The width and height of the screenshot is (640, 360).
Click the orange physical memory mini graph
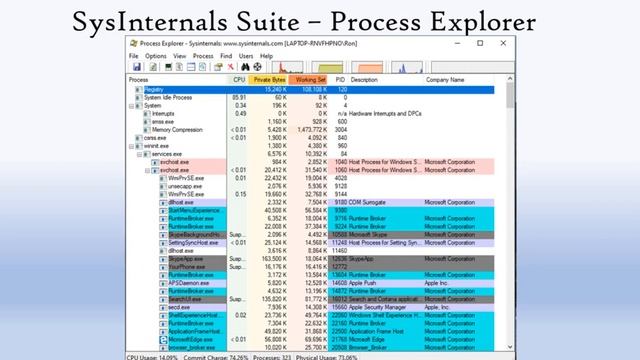[367, 67]
